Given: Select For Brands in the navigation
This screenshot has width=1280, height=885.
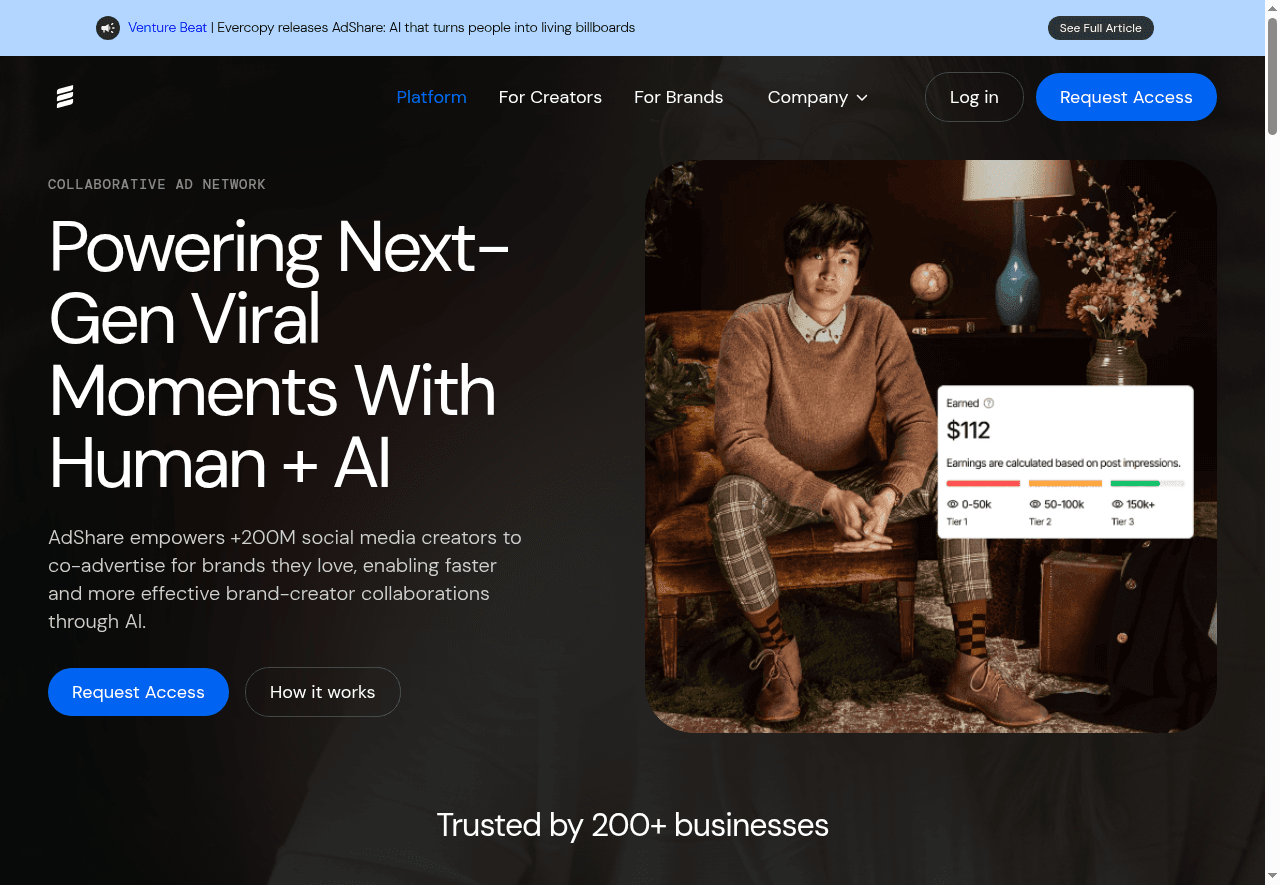Looking at the screenshot, I should (678, 97).
